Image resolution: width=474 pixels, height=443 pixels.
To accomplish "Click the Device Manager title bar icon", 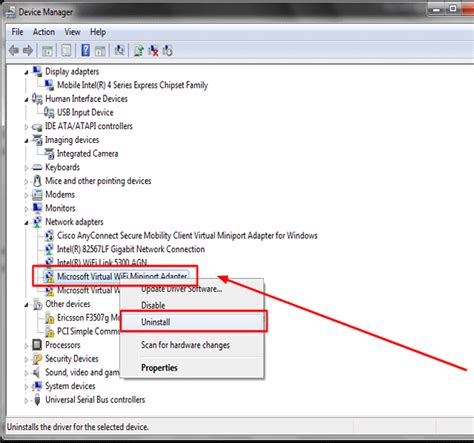I will coord(11,12).
